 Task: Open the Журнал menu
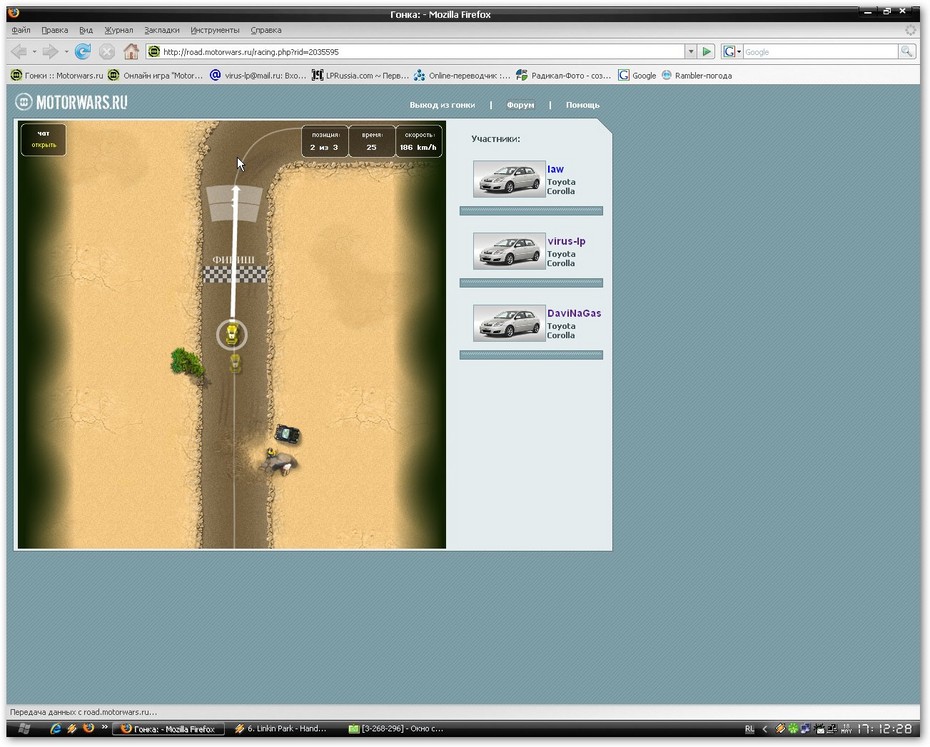(119, 30)
